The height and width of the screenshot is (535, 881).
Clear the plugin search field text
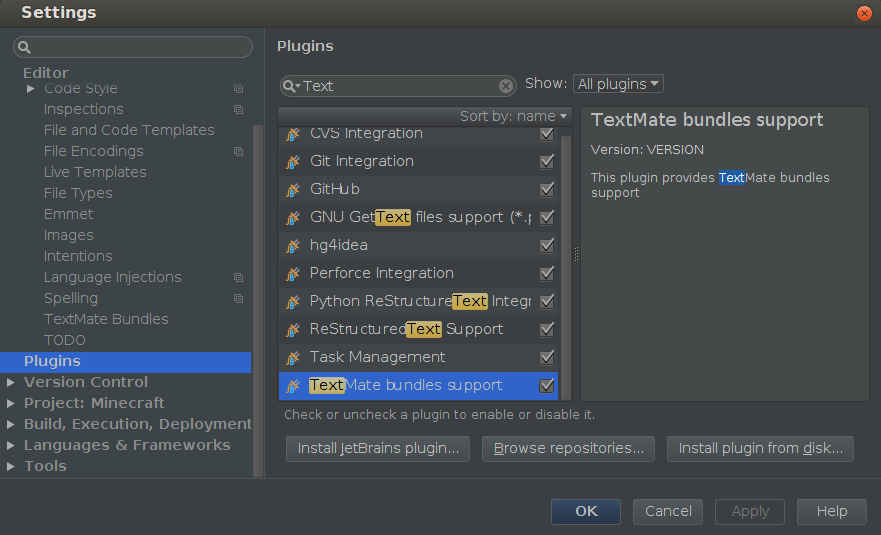(506, 86)
